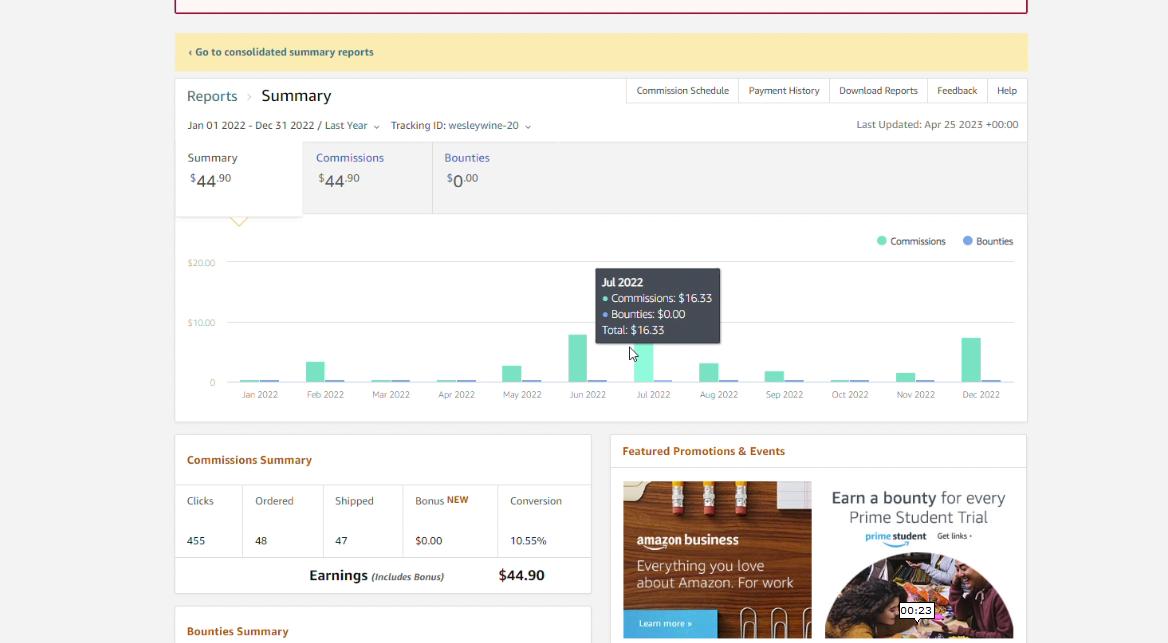This screenshot has height=643, width=1168.
Task: Click the Nov 2022 commissions bar
Action: [905, 378]
